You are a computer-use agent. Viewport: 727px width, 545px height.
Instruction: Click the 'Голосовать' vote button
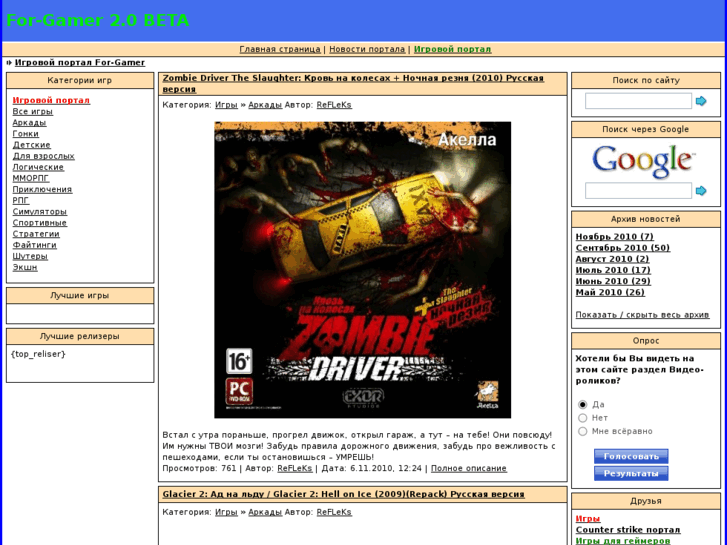pyautogui.click(x=631, y=456)
